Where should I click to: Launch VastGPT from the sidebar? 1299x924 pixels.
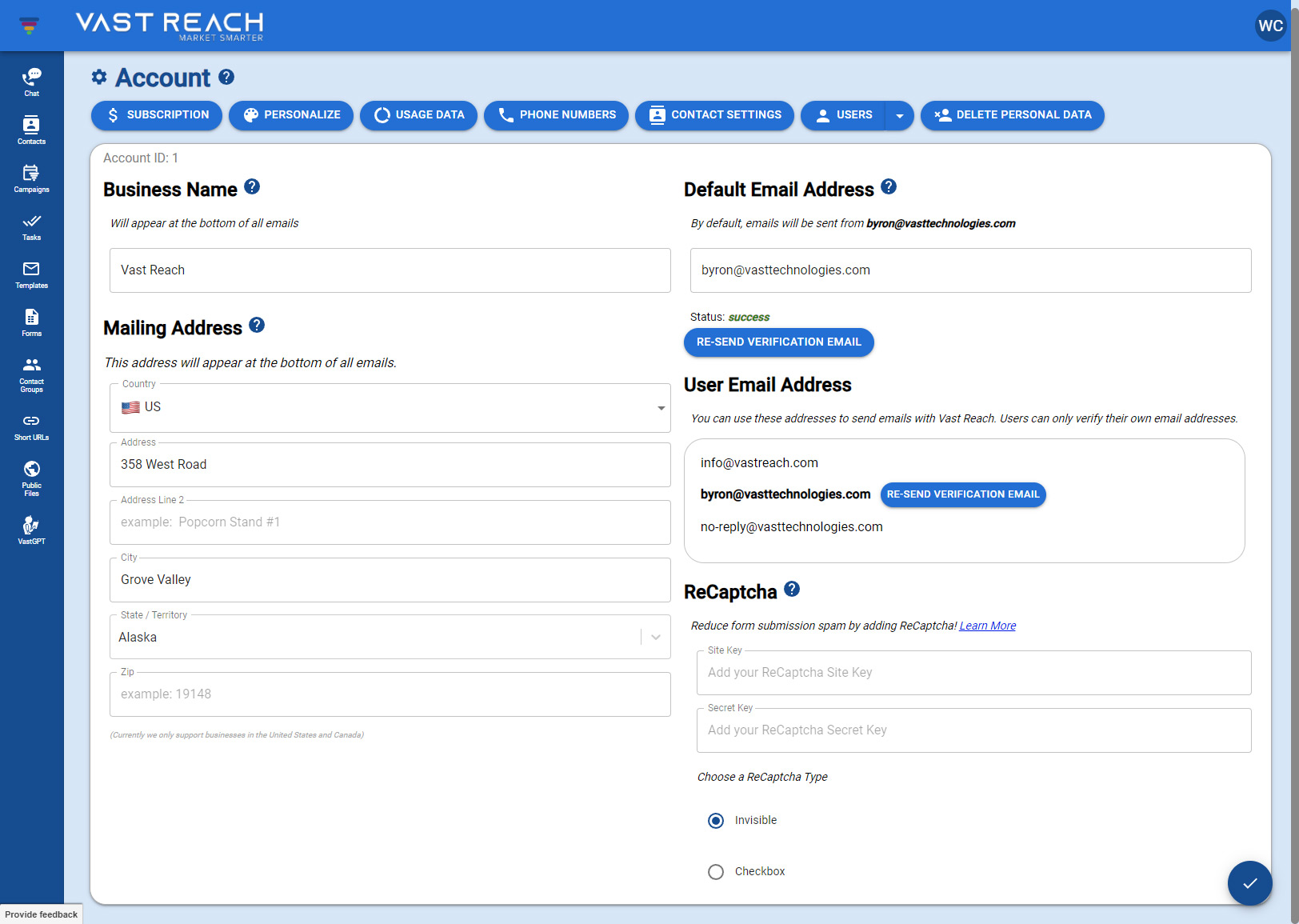click(x=31, y=530)
